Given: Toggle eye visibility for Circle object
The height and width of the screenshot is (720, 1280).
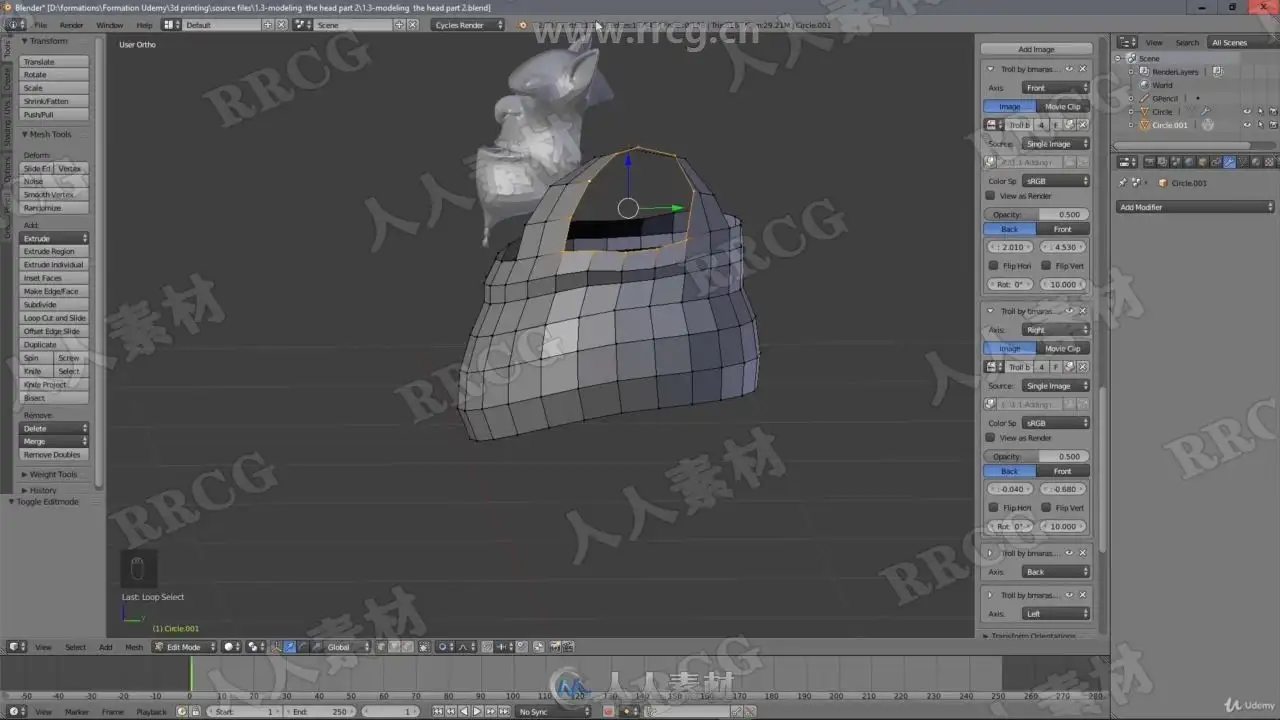Looking at the screenshot, I should [x=1247, y=111].
